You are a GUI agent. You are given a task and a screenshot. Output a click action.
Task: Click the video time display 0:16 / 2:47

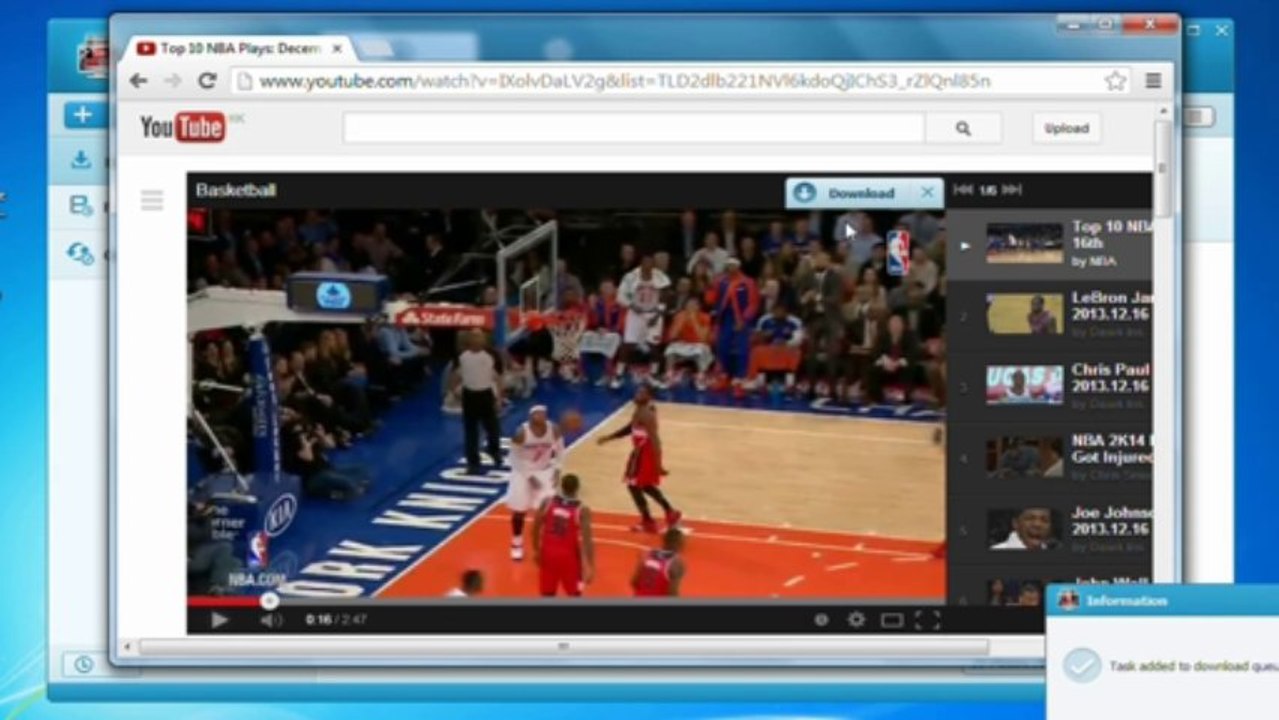click(336, 620)
